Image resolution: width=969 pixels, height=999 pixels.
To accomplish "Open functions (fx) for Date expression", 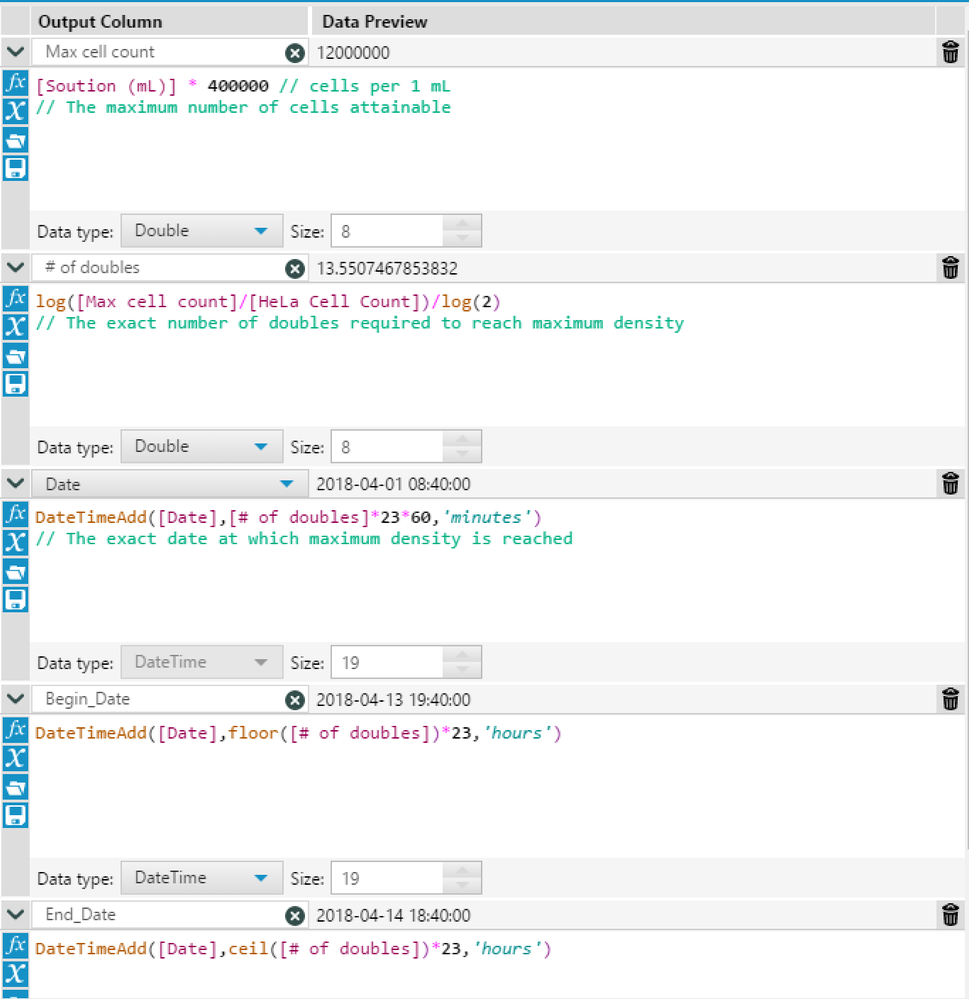I will click(x=15, y=514).
